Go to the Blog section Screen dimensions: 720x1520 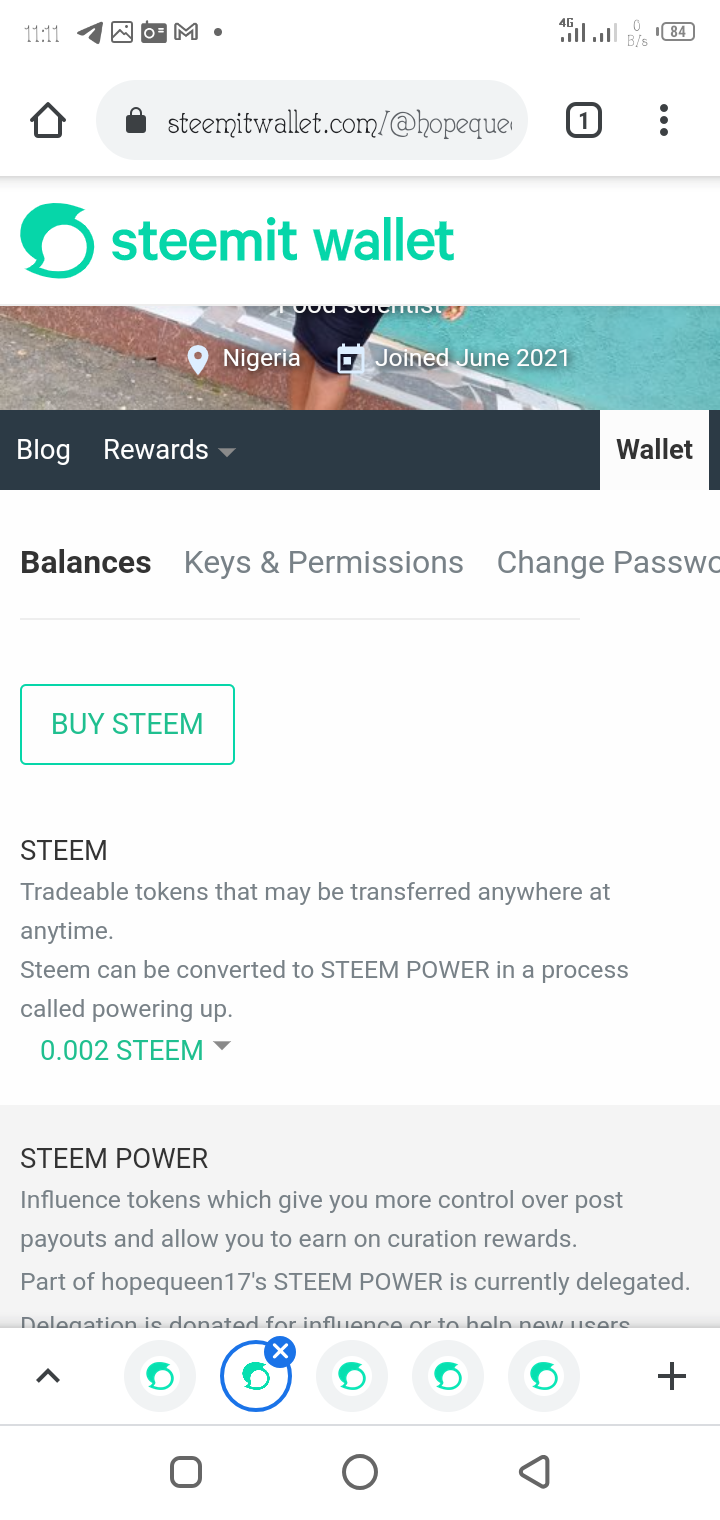[43, 450]
